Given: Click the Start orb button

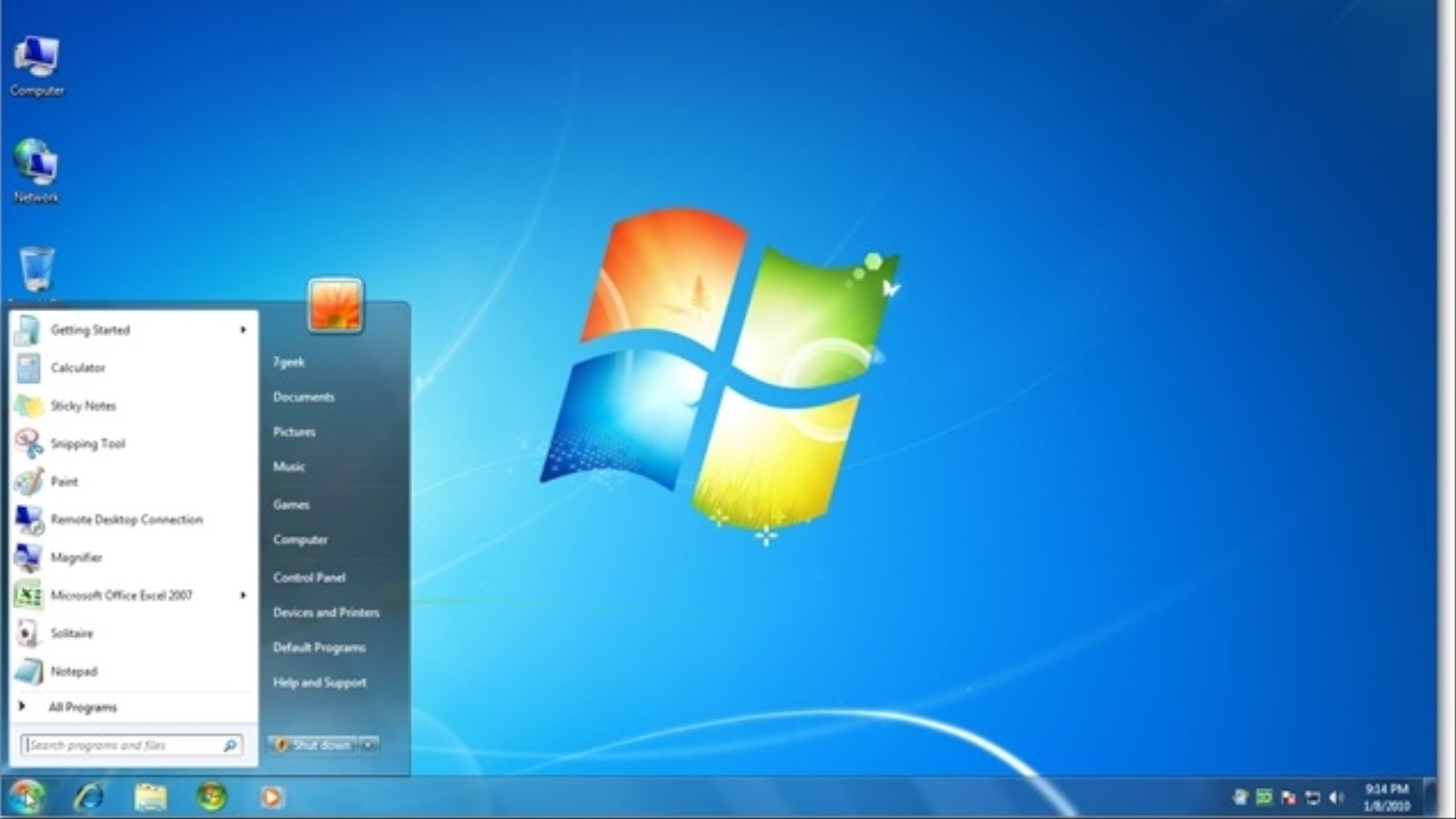Looking at the screenshot, I should pyautogui.click(x=27, y=797).
